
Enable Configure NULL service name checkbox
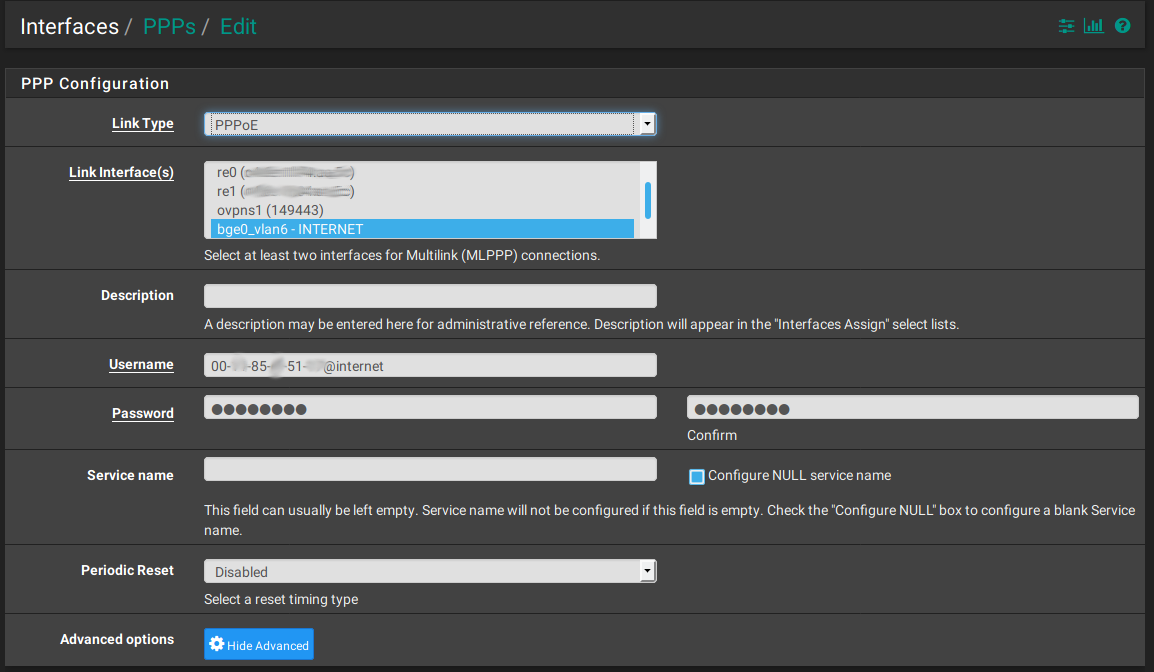[697, 476]
